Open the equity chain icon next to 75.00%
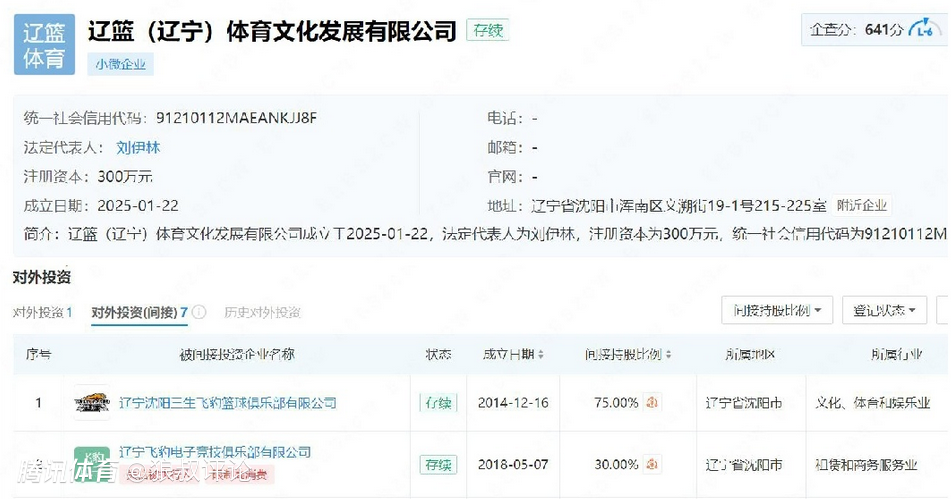Image resolution: width=951 pixels, height=499 pixels. (652, 403)
